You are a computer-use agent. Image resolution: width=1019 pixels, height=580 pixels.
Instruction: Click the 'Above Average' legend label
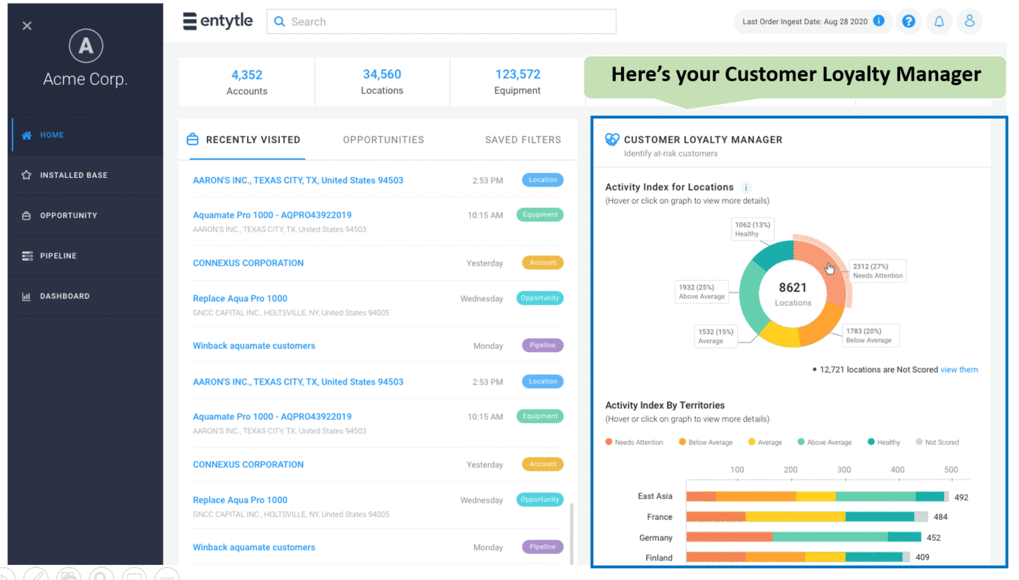click(829, 442)
